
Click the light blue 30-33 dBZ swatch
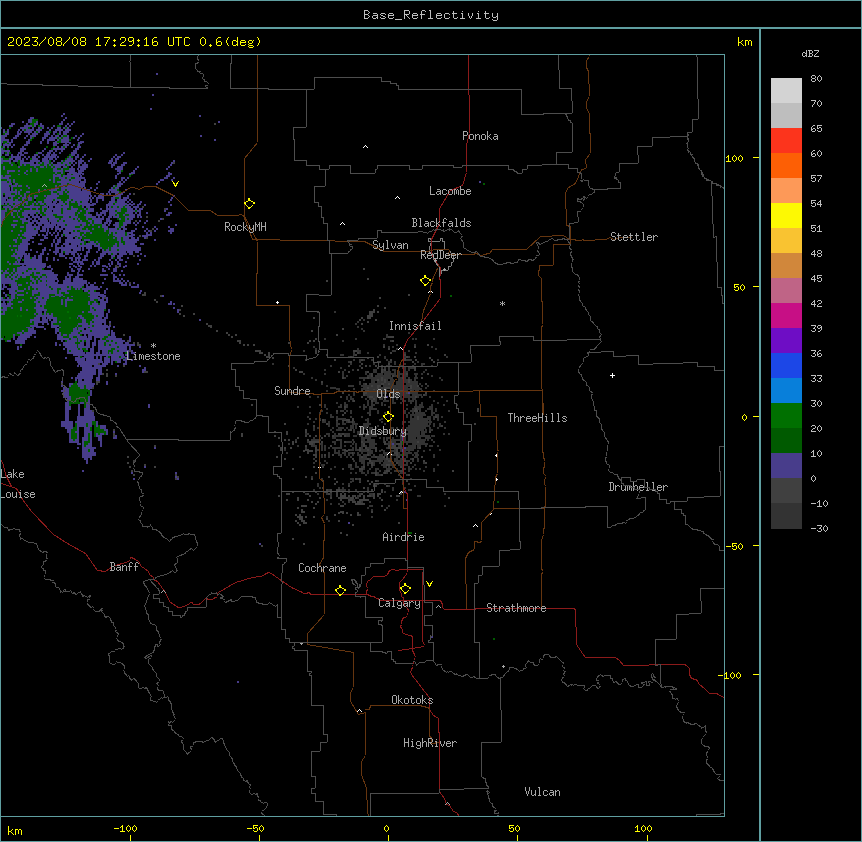[786, 390]
